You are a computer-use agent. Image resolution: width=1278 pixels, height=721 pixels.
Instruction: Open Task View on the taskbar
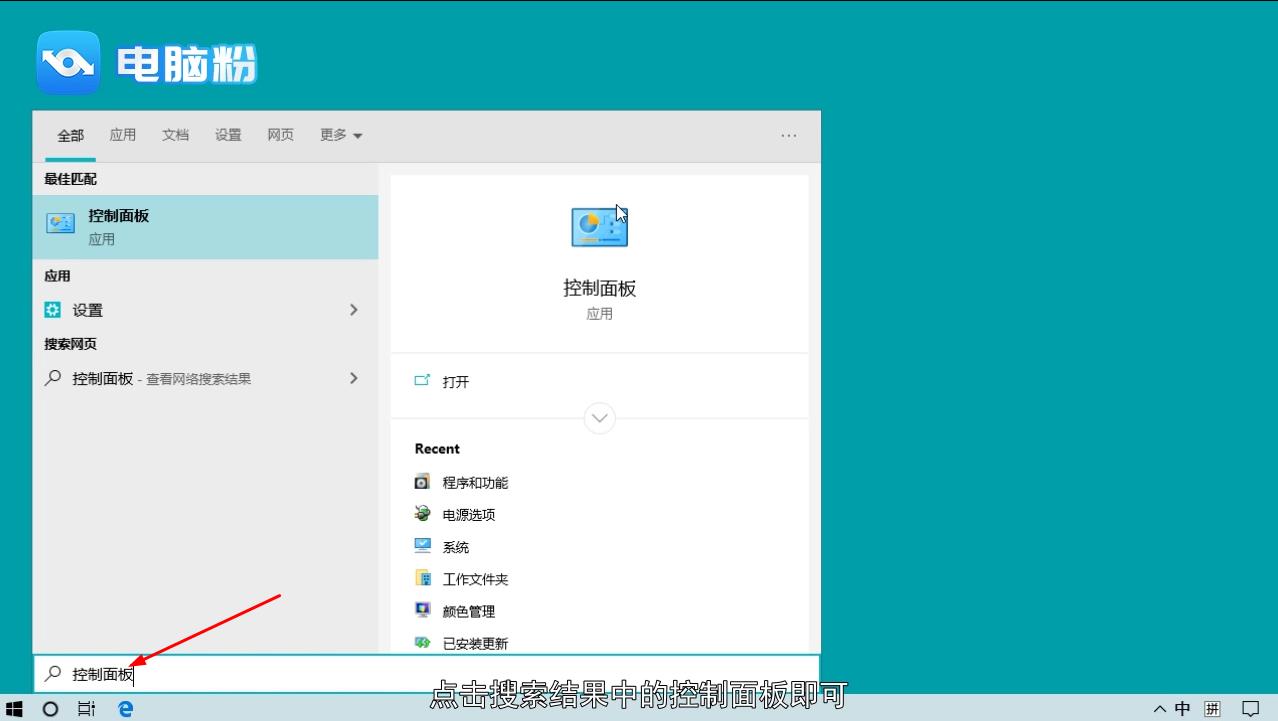point(87,708)
